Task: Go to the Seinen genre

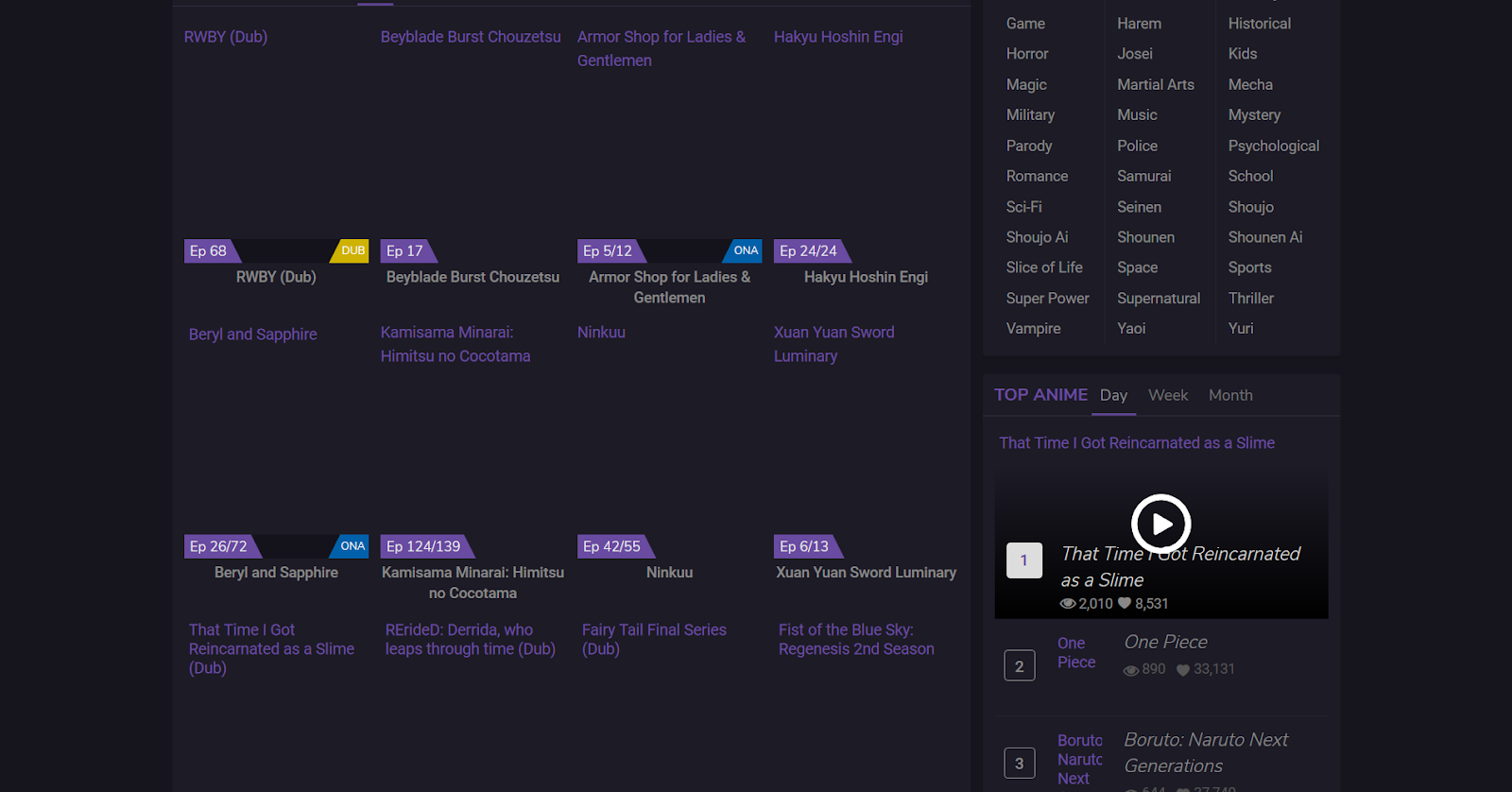Action: tap(1139, 207)
